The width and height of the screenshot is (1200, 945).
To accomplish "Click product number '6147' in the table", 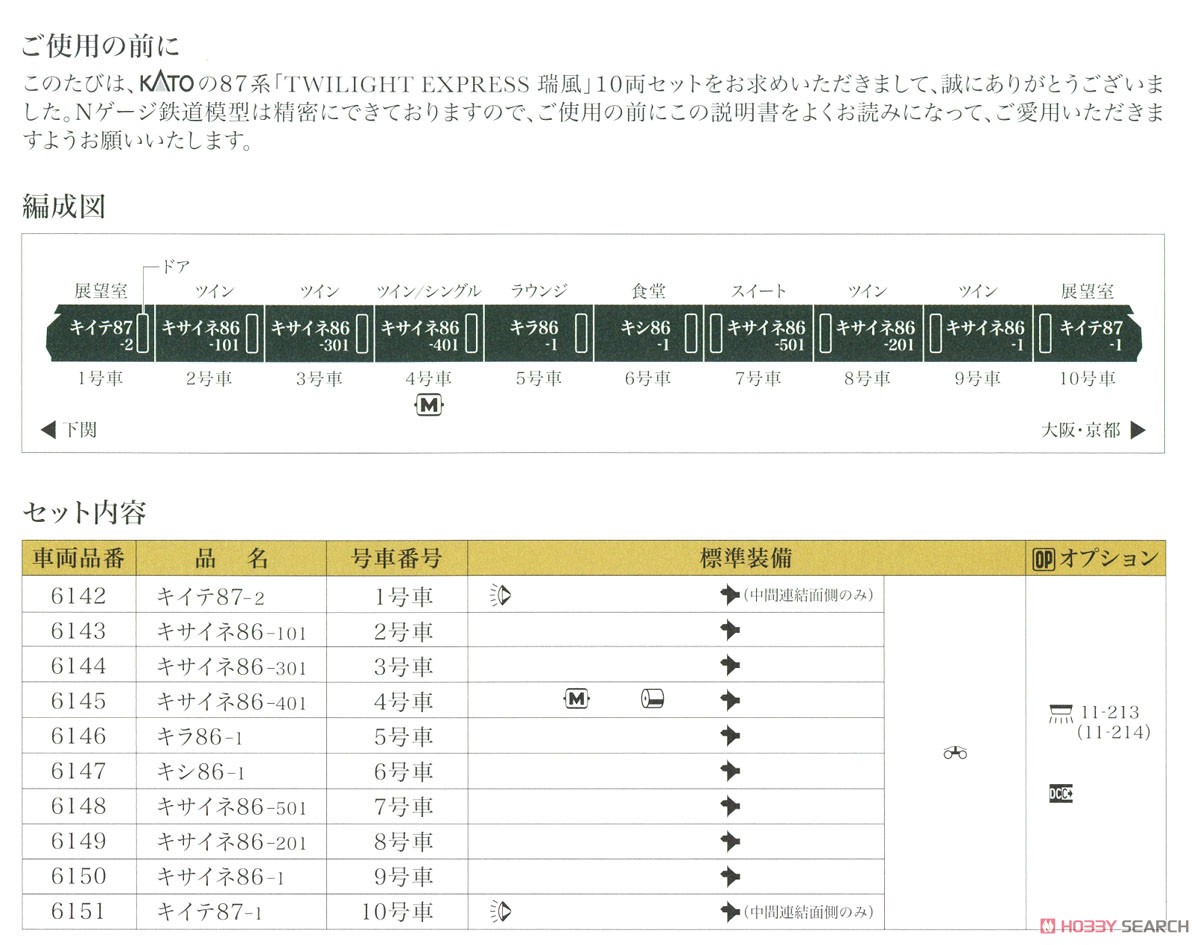I will (77, 771).
